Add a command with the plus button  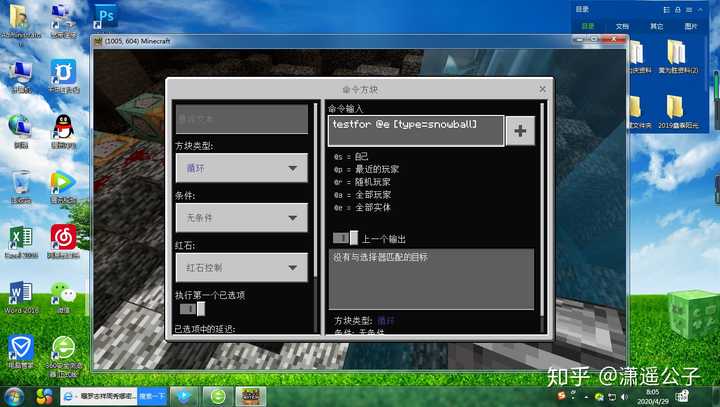(x=520, y=131)
